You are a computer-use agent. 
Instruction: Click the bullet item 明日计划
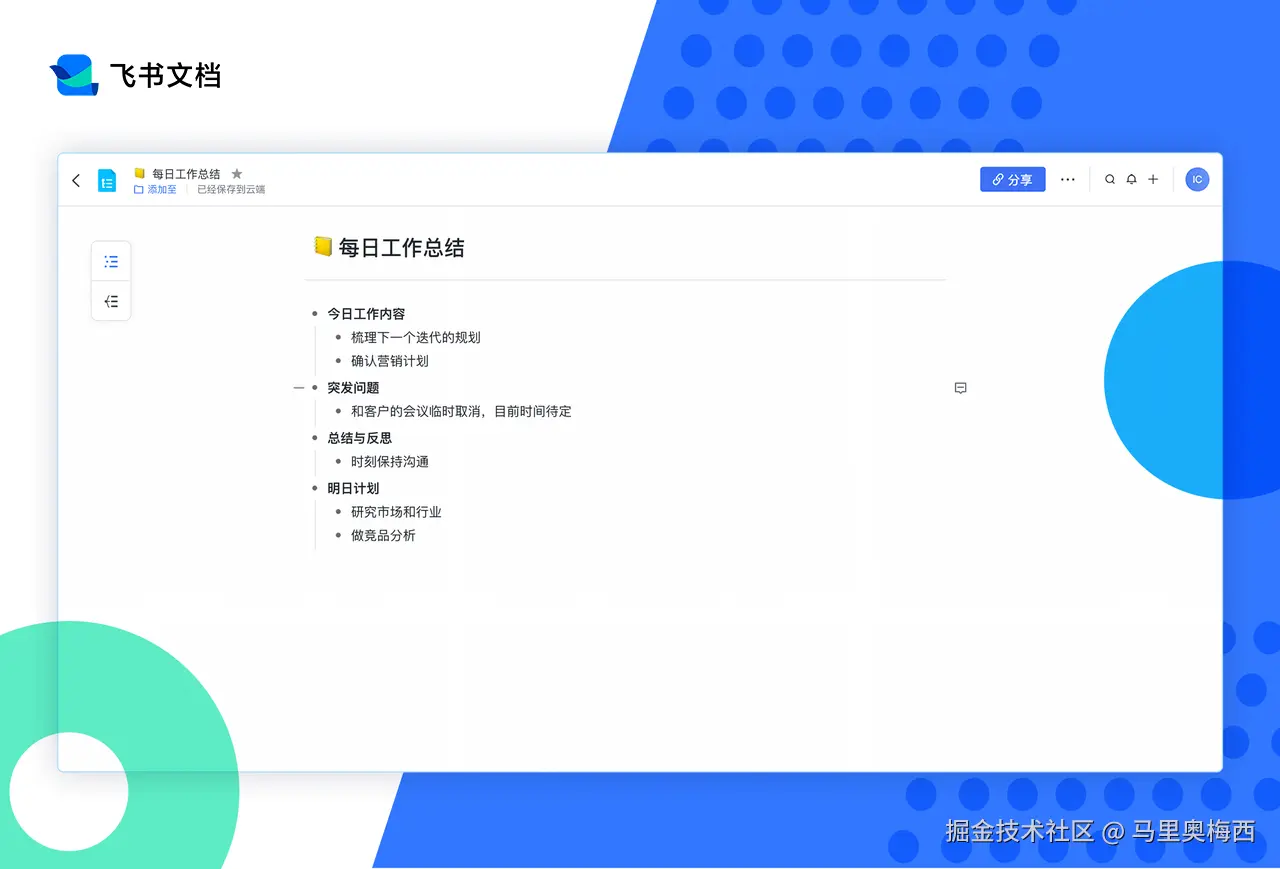point(353,489)
